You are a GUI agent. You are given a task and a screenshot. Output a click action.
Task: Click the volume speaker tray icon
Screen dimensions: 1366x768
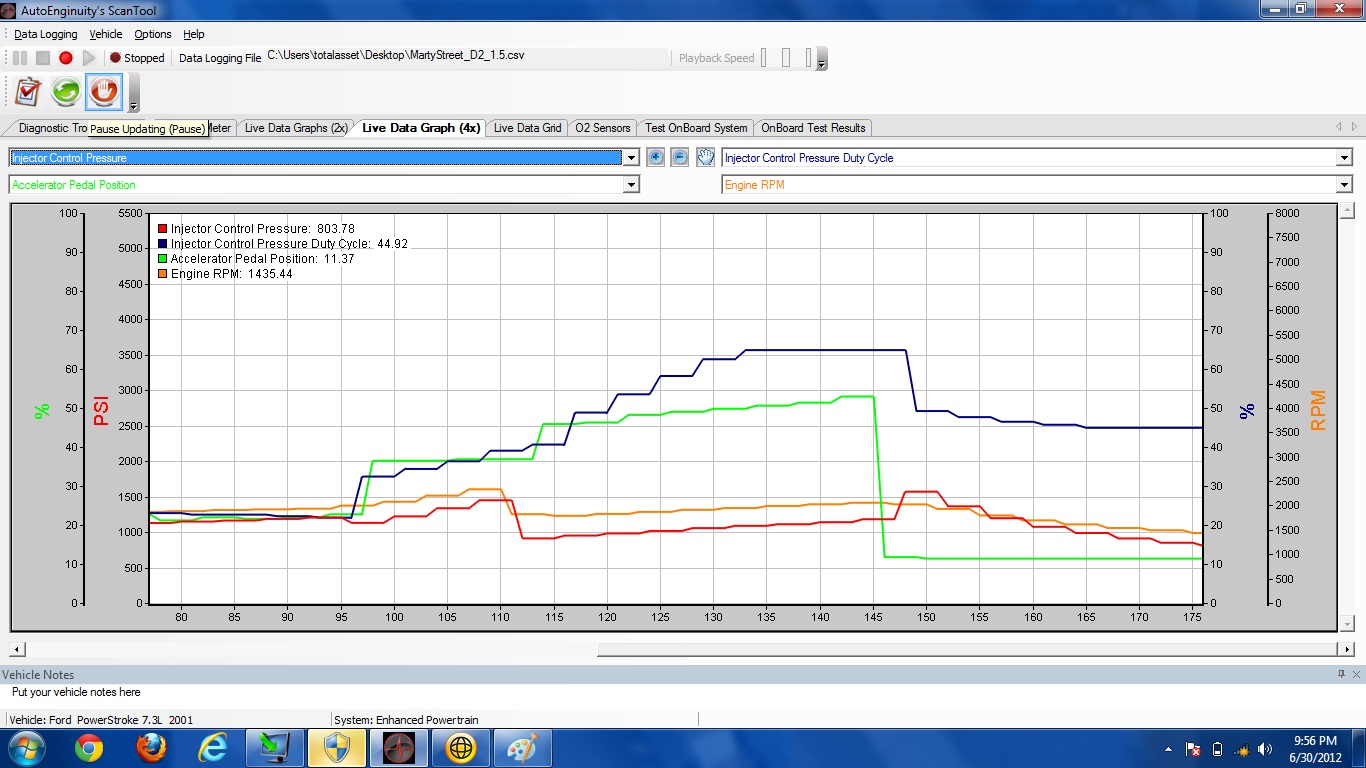pyautogui.click(x=1266, y=749)
